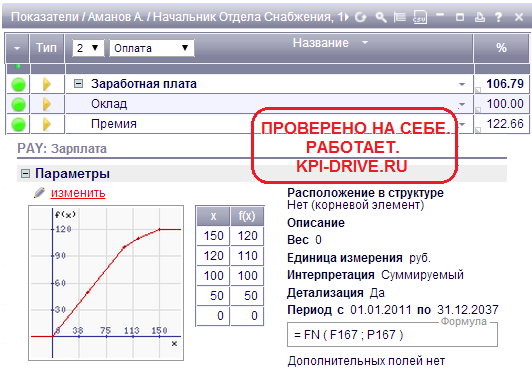This screenshot has height=369, width=532.
Task: Click the formula field FN ( F167 ; P167 )
Action: [392, 335]
